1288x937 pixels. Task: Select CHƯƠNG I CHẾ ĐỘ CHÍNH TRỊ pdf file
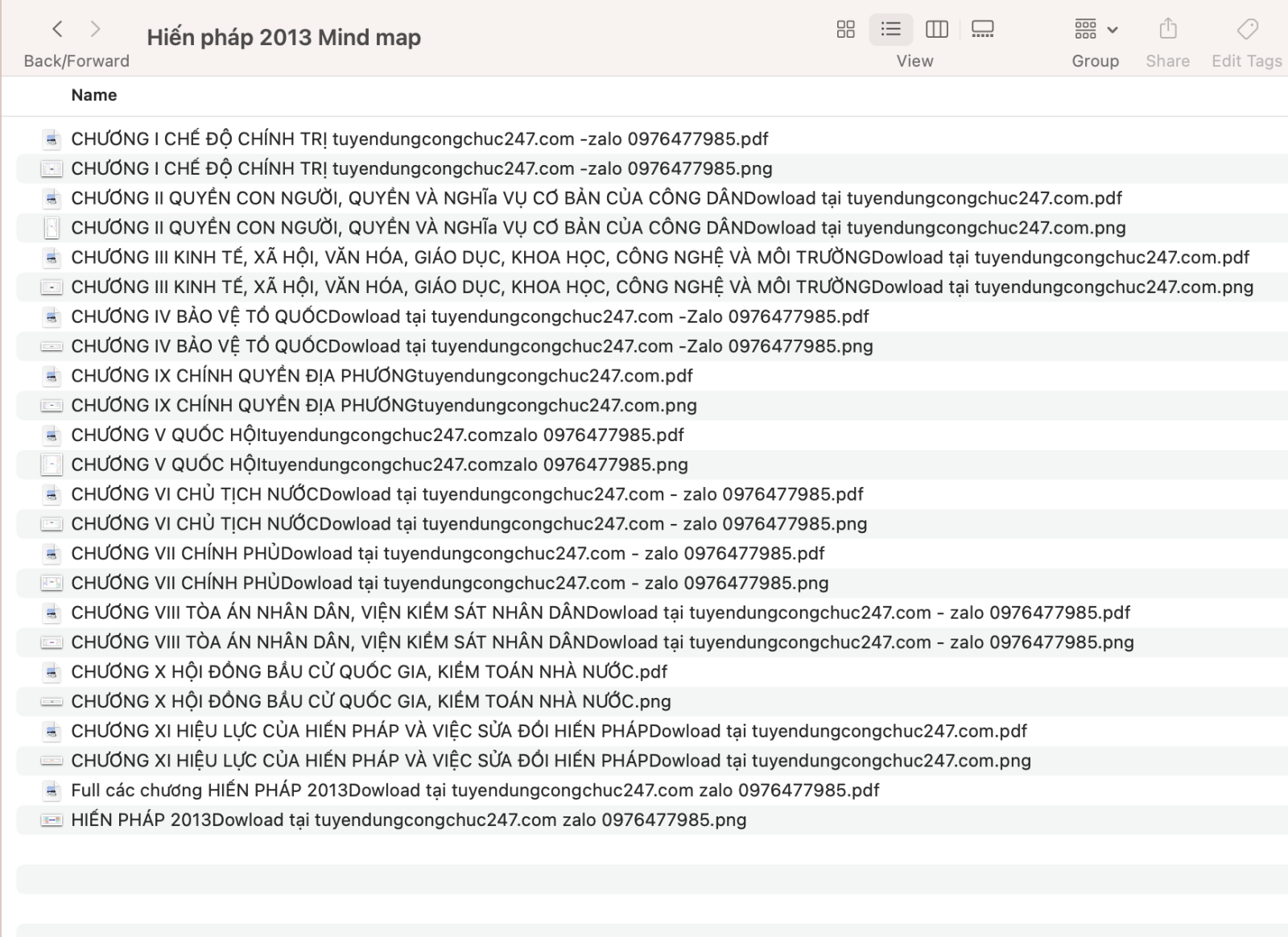419,139
